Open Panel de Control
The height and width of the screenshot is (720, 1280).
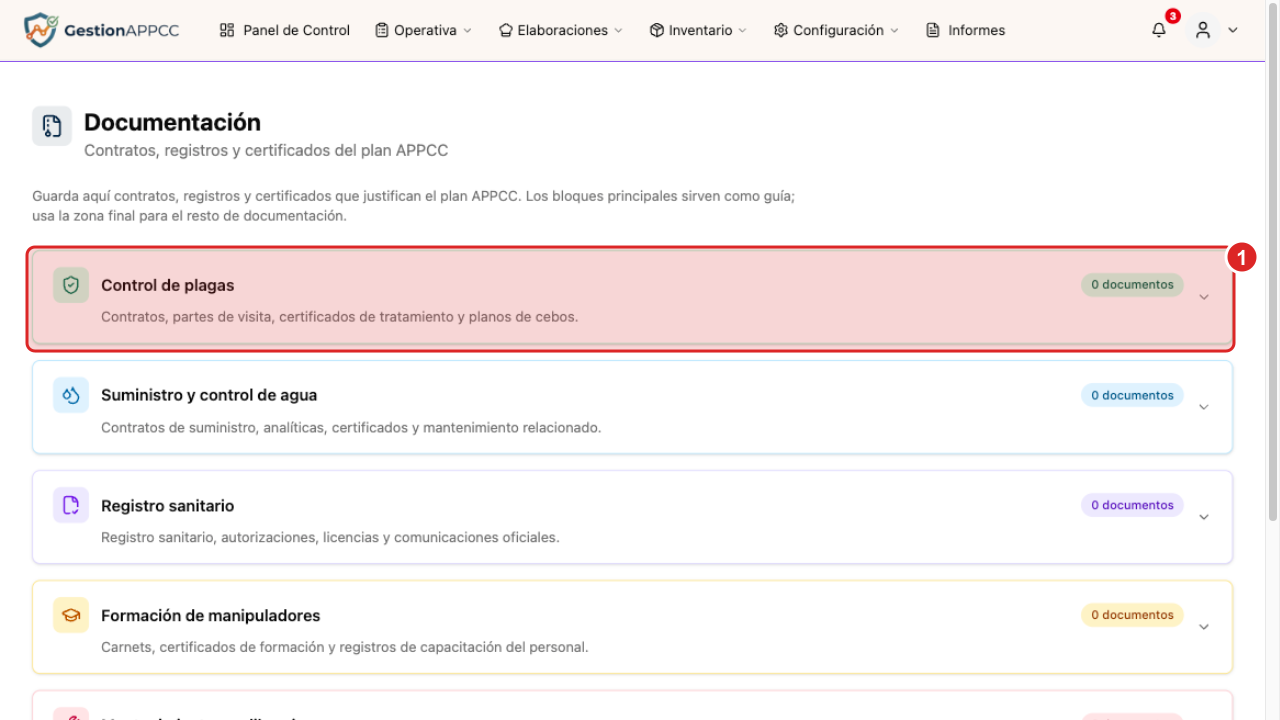click(x=285, y=30)
